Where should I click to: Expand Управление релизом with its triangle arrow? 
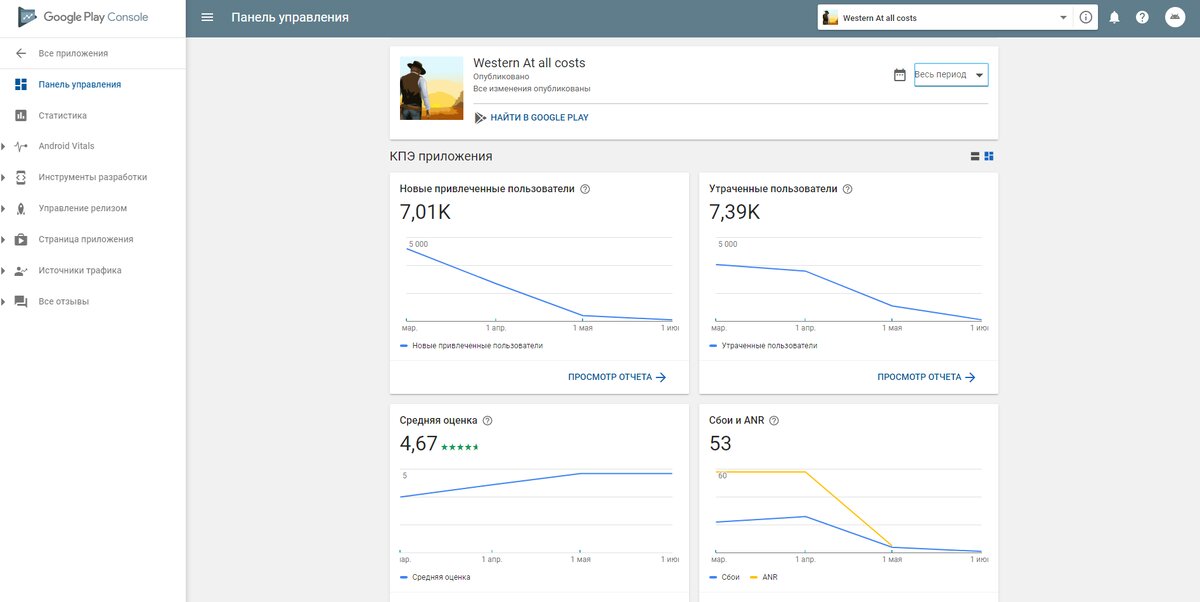(x=4, y=208)
